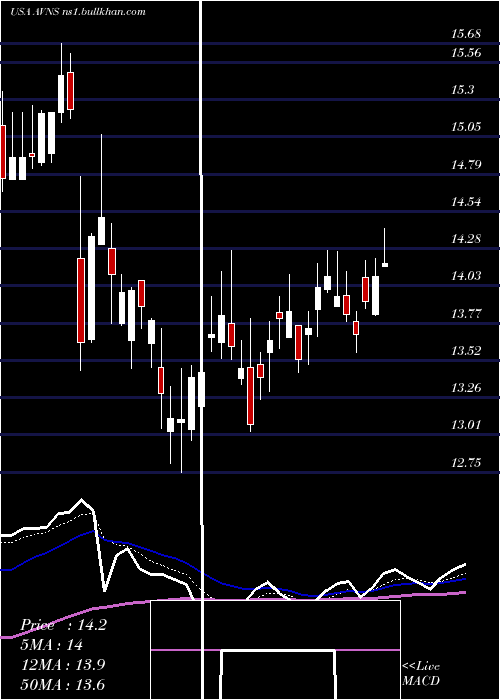Click the 13.26 price level label

[466, 388]
